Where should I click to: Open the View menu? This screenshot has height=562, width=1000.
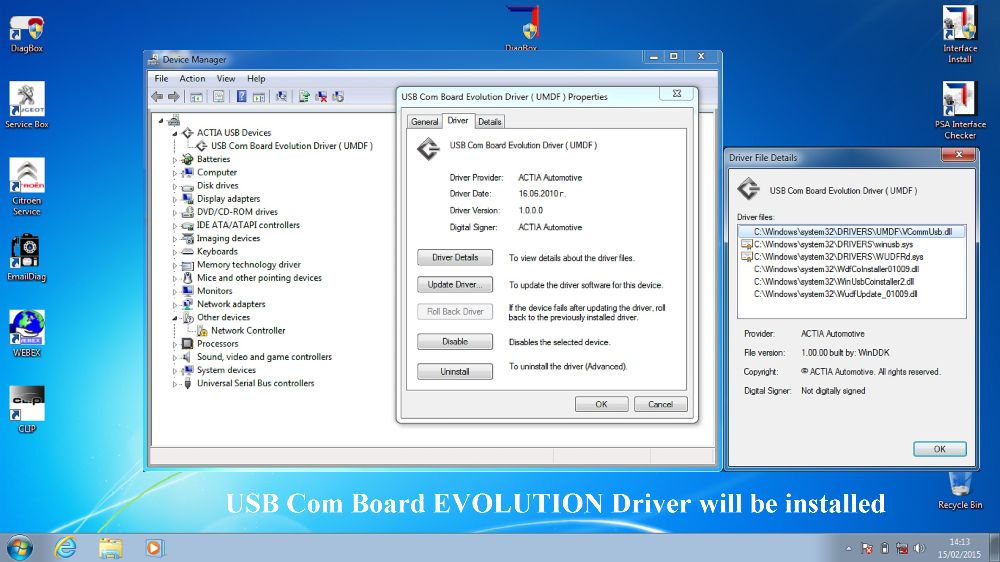coord(226,78)
